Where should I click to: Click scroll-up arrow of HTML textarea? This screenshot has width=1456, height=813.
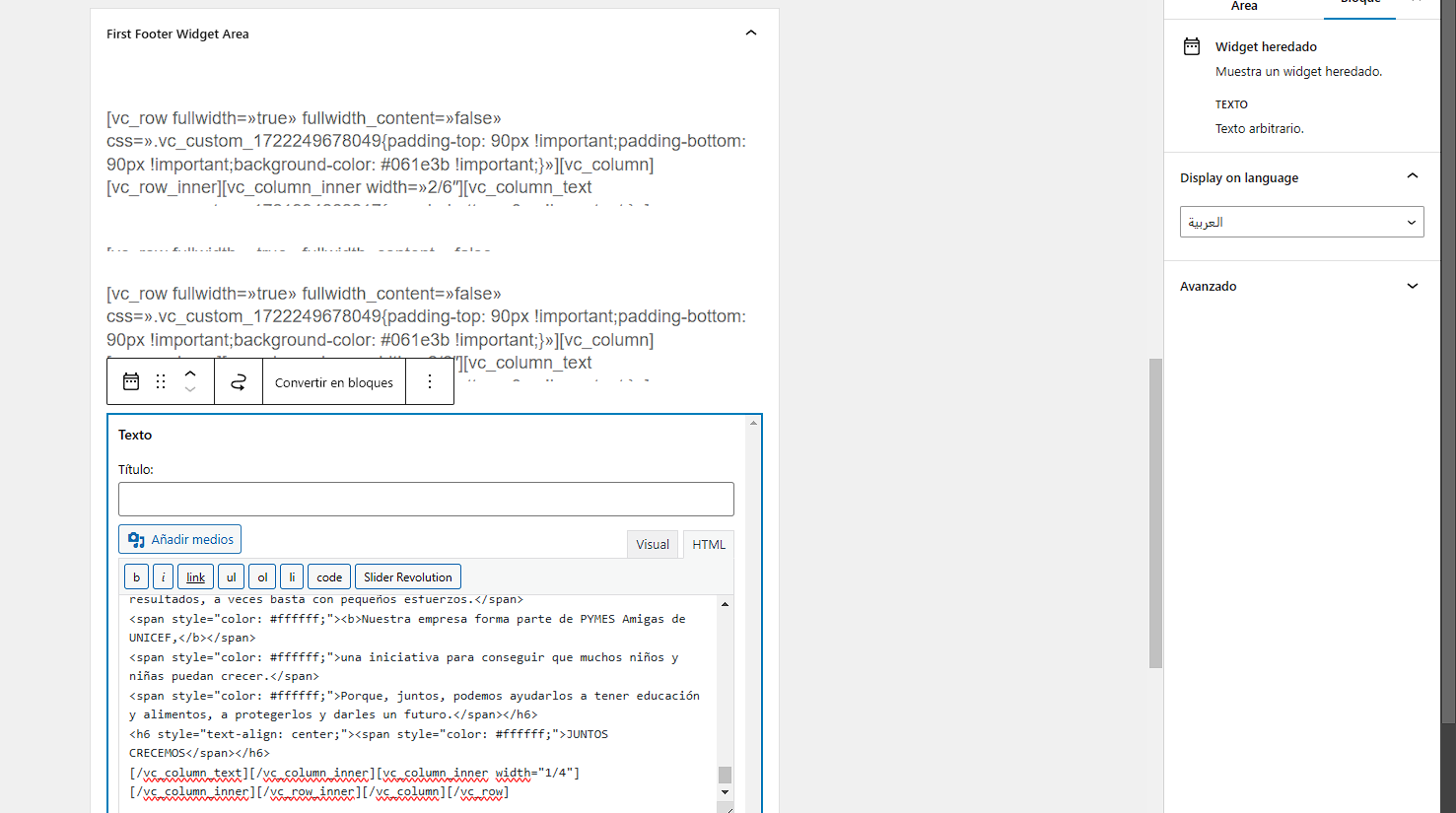click(726, 604)
